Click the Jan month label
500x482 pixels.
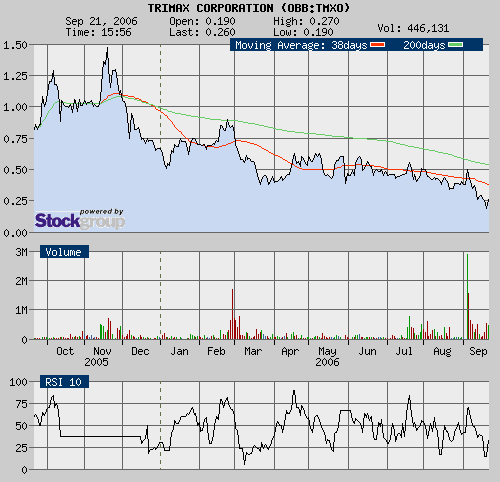click(180, 351)
